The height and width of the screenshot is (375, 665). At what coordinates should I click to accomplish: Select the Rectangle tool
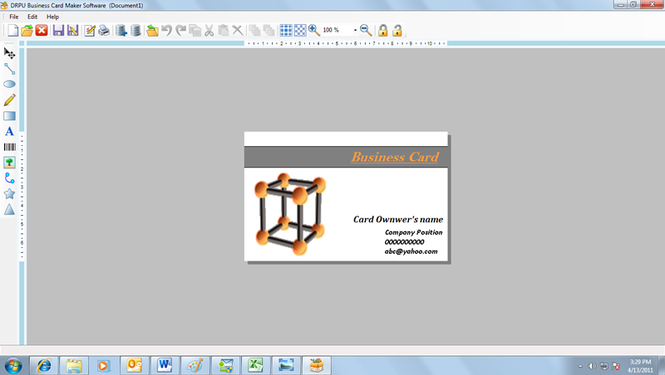pyautogui.click(x=9, y=116)
